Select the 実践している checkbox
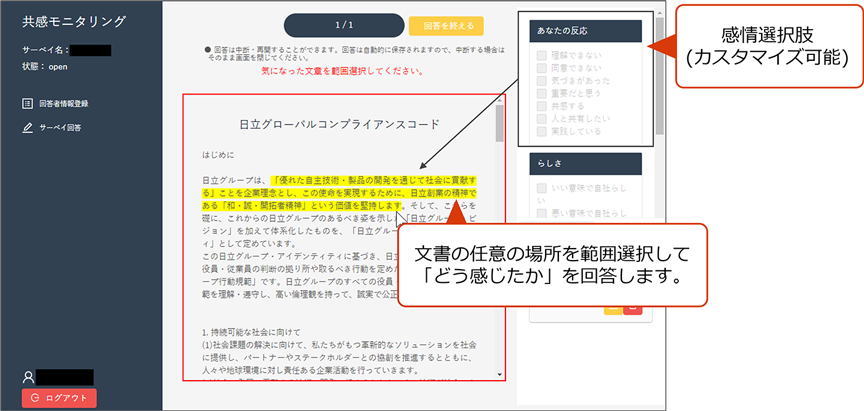The height and width of the screenshot is (411, 864). pos(542,131)
